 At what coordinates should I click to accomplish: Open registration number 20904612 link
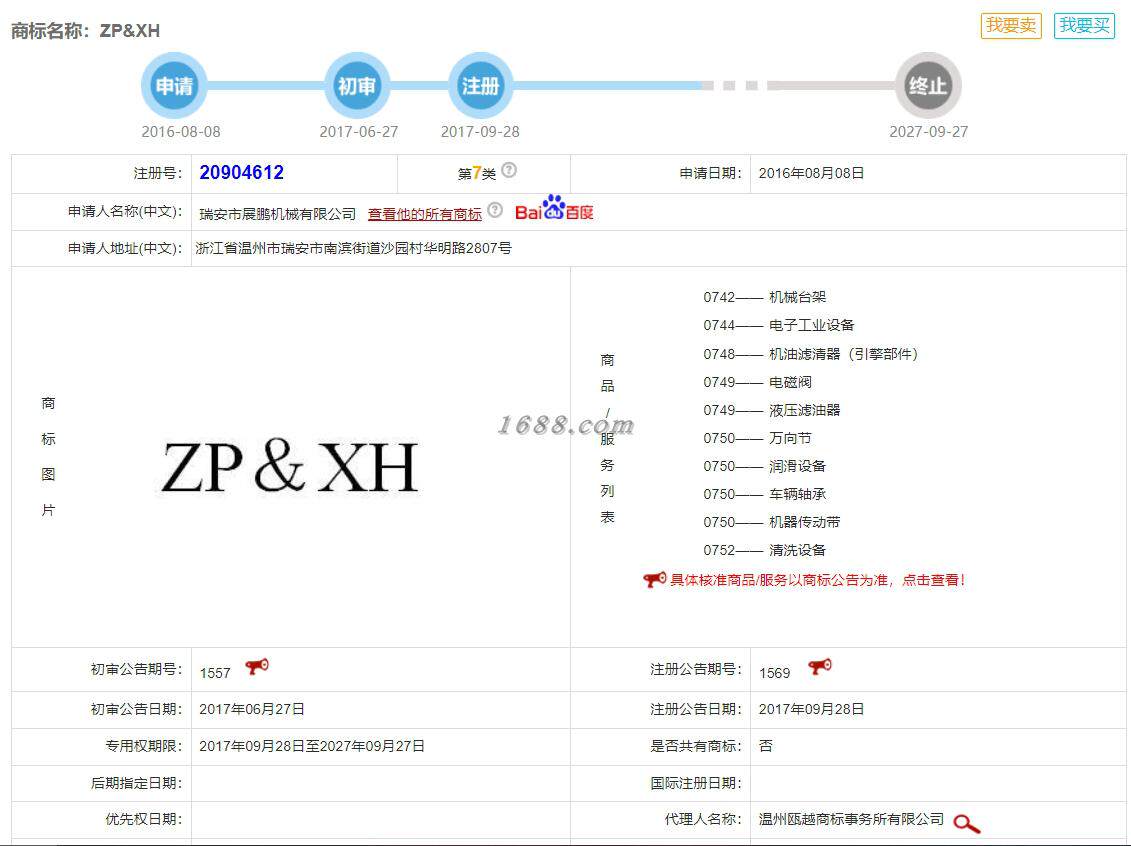[x=242, y=172]
